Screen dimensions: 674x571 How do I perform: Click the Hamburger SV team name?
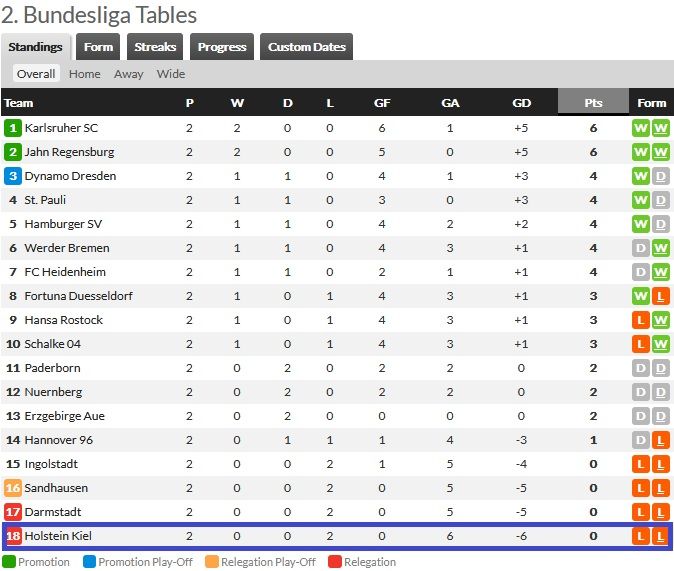pyautogui.click(x=62, y=224)
